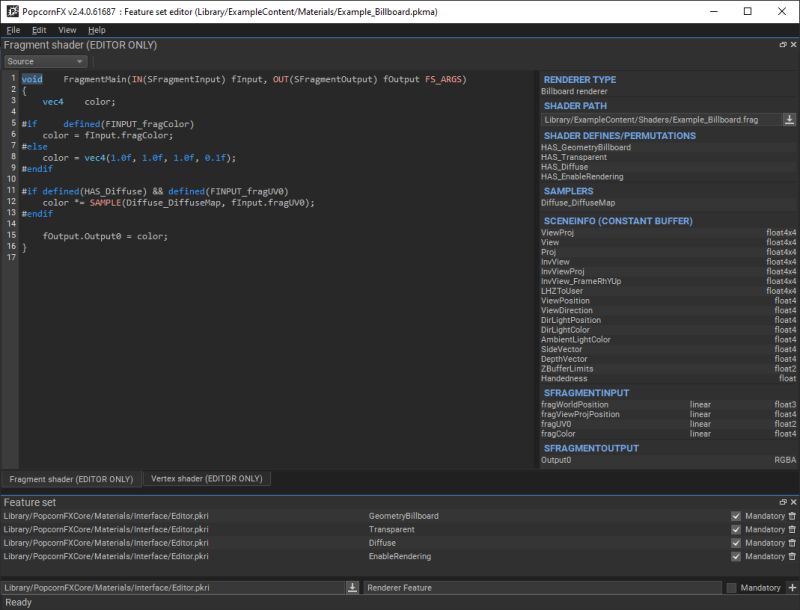Open the File menu
Image resolution: width=800 pixels, height=610 pixels.
coord(13,30)
